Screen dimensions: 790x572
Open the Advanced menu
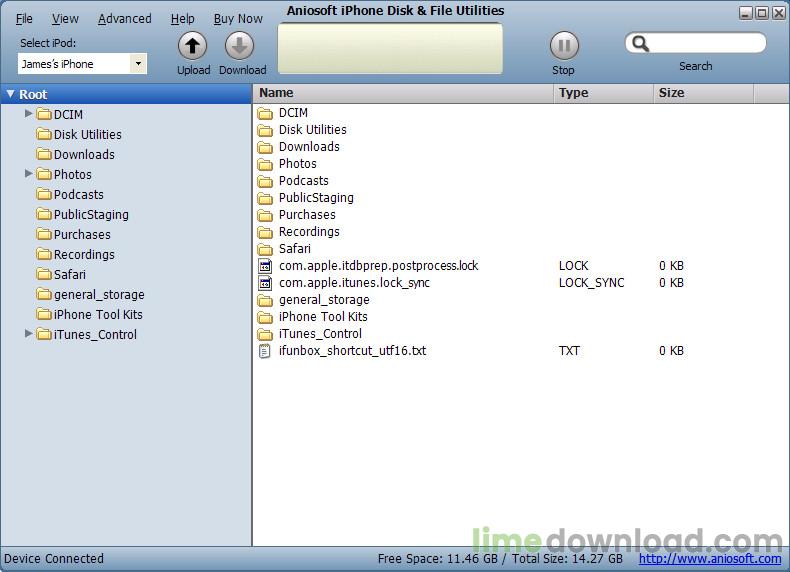pos(124,19)
